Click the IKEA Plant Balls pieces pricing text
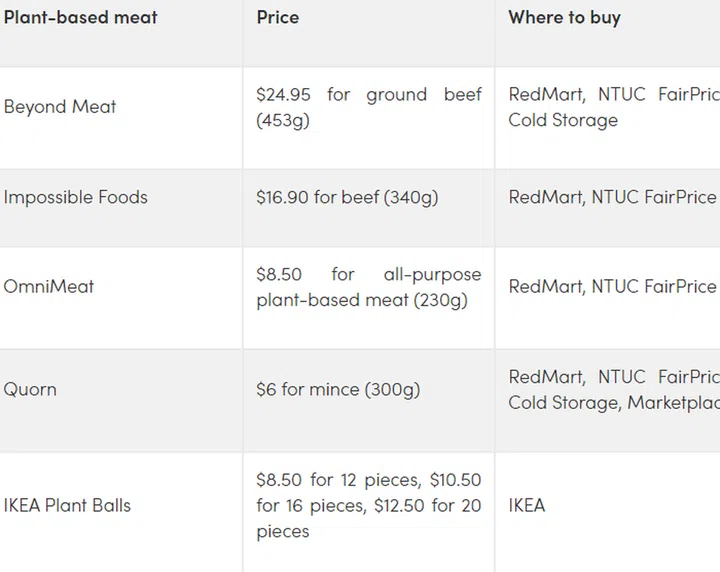Image resolution: width=720 pixels, height=572 pixels. 368,505
